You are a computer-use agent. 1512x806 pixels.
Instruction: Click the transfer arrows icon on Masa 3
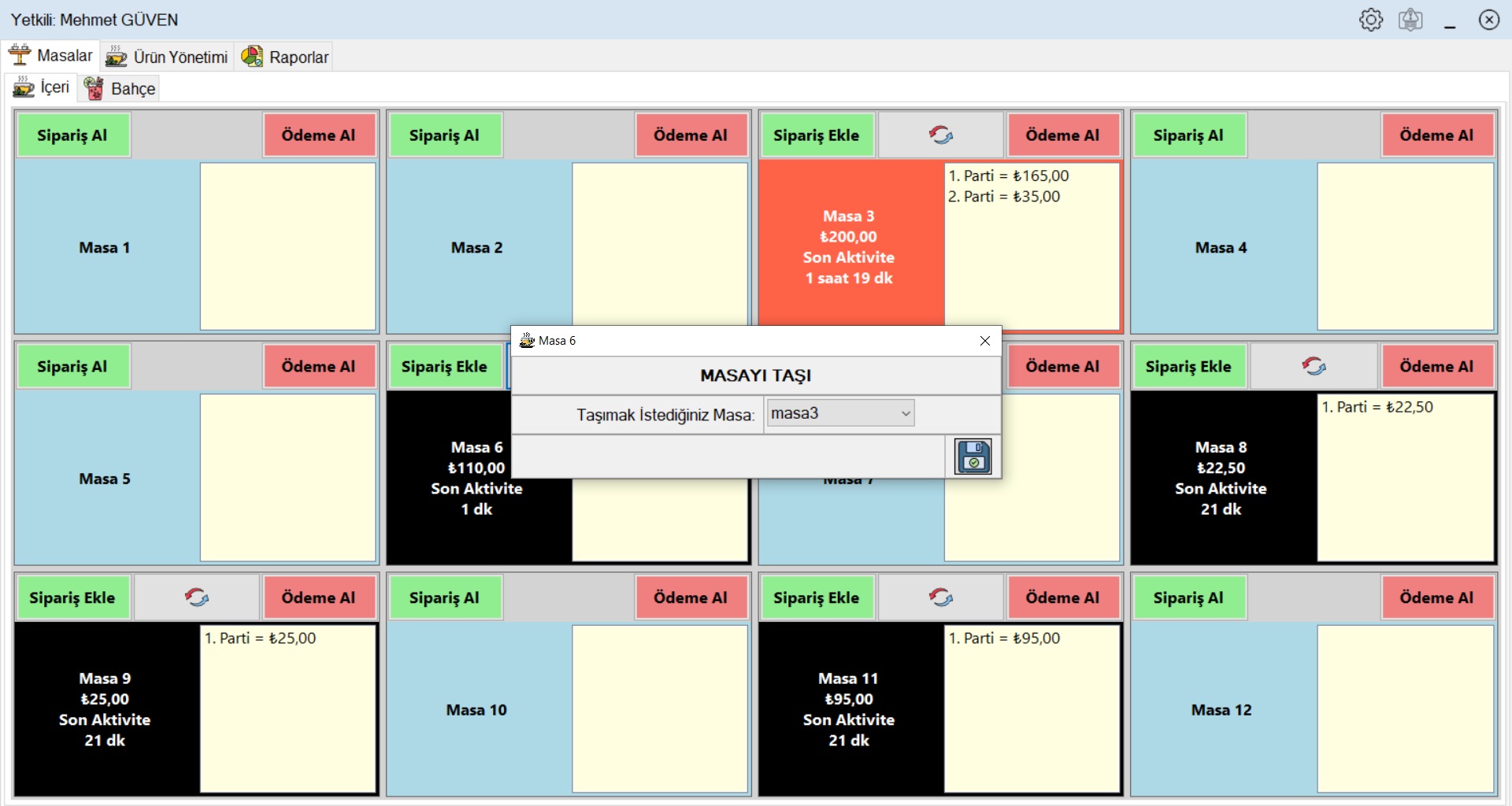coord(941,135)
